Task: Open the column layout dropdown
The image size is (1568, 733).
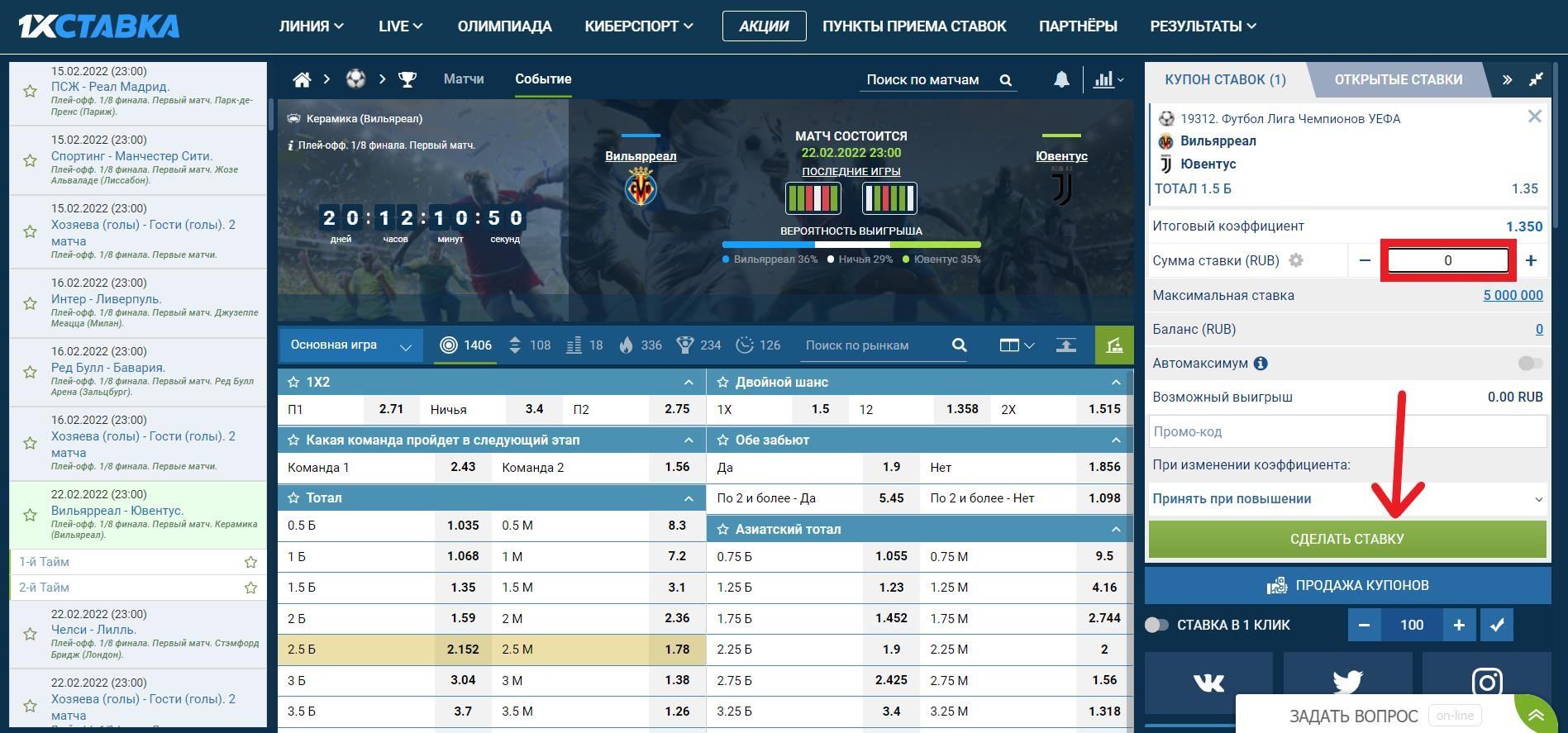Action: (x=1017, y=345)
